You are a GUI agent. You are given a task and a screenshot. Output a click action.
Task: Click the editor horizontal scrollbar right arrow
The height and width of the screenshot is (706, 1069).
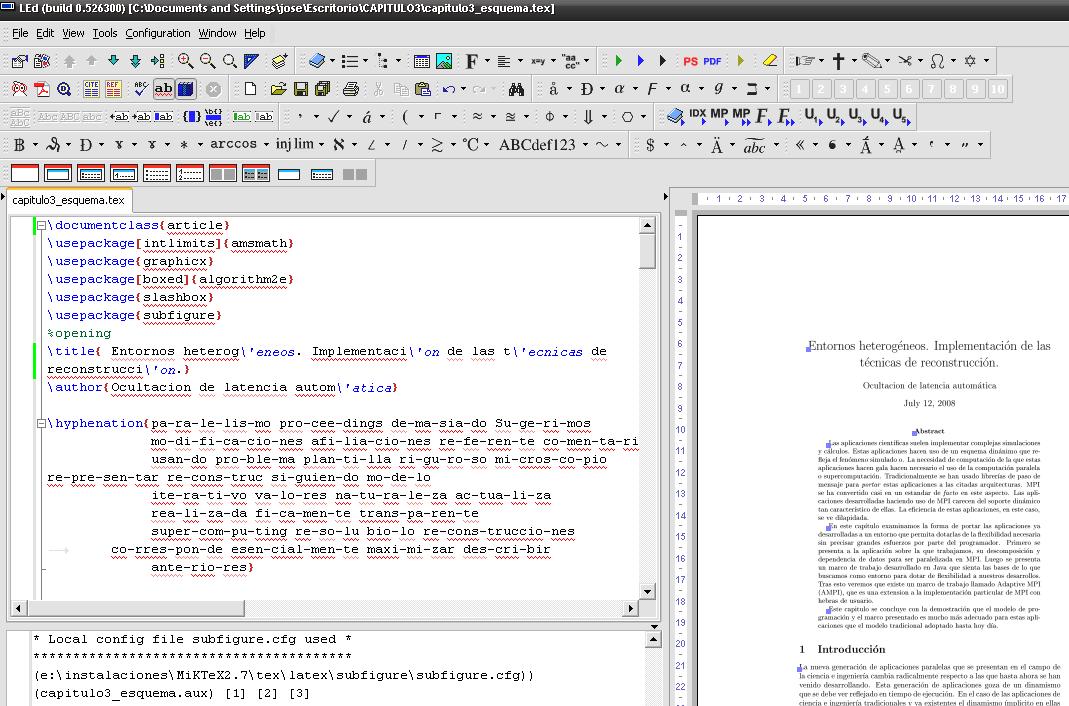pyautogui.click(x=631, y=608)
